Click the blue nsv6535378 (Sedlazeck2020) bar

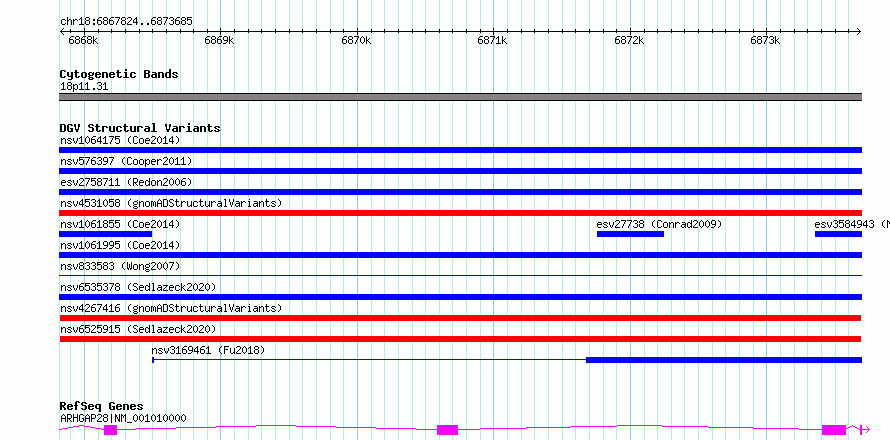point(460,297)
